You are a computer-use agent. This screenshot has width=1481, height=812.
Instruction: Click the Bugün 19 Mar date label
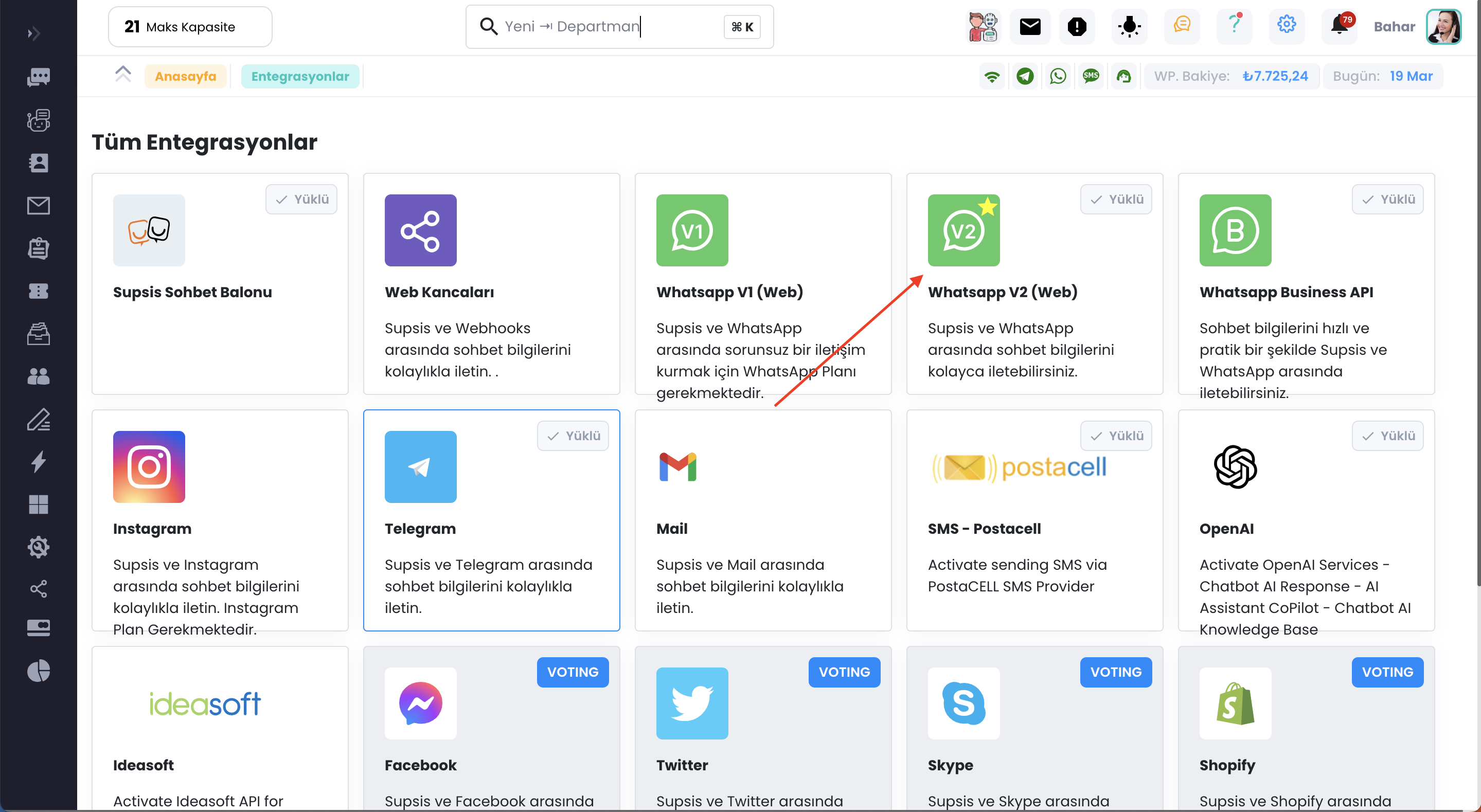pyautogui.click(x=1382, y=77)
